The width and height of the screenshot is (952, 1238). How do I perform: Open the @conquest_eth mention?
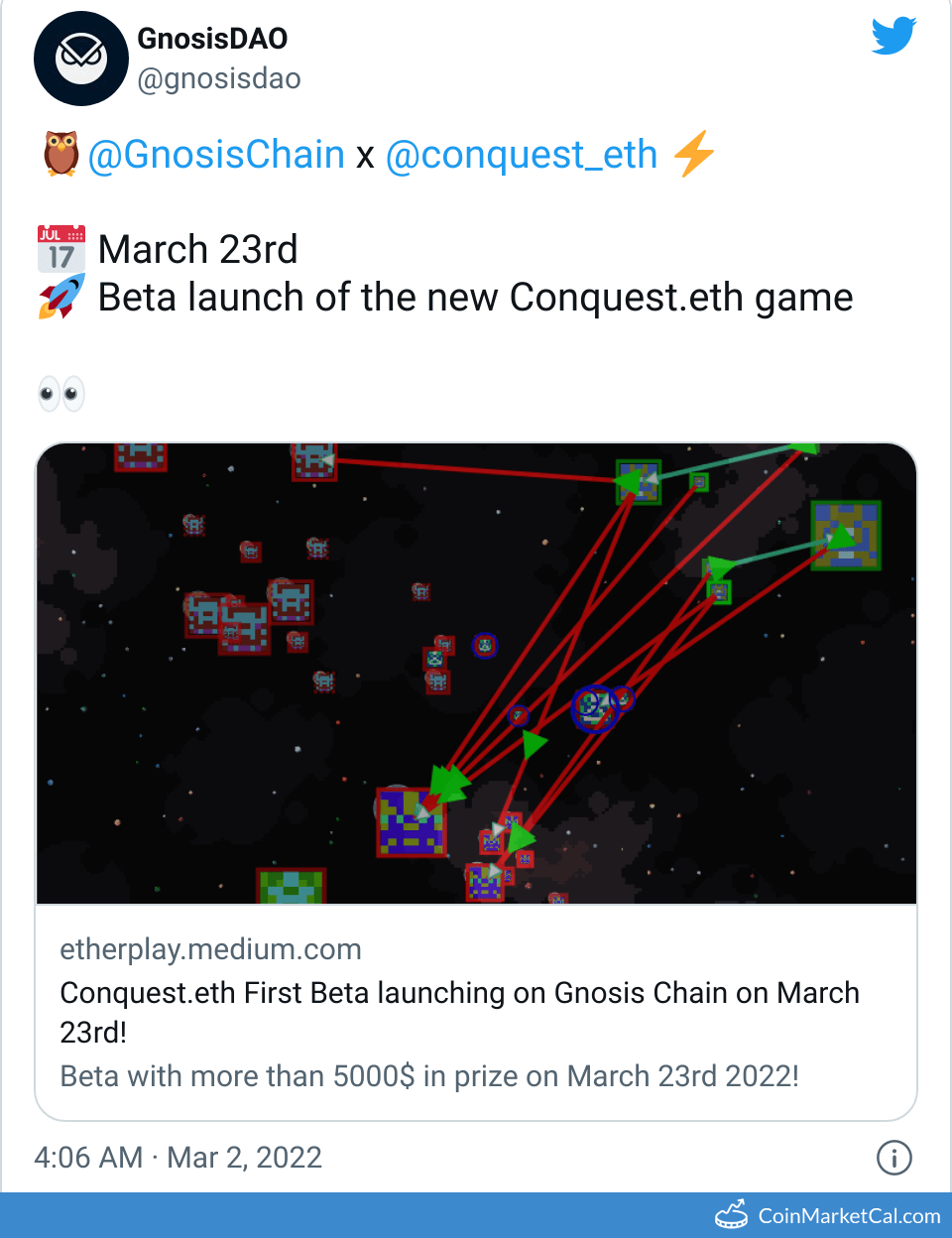coord(521,155)
